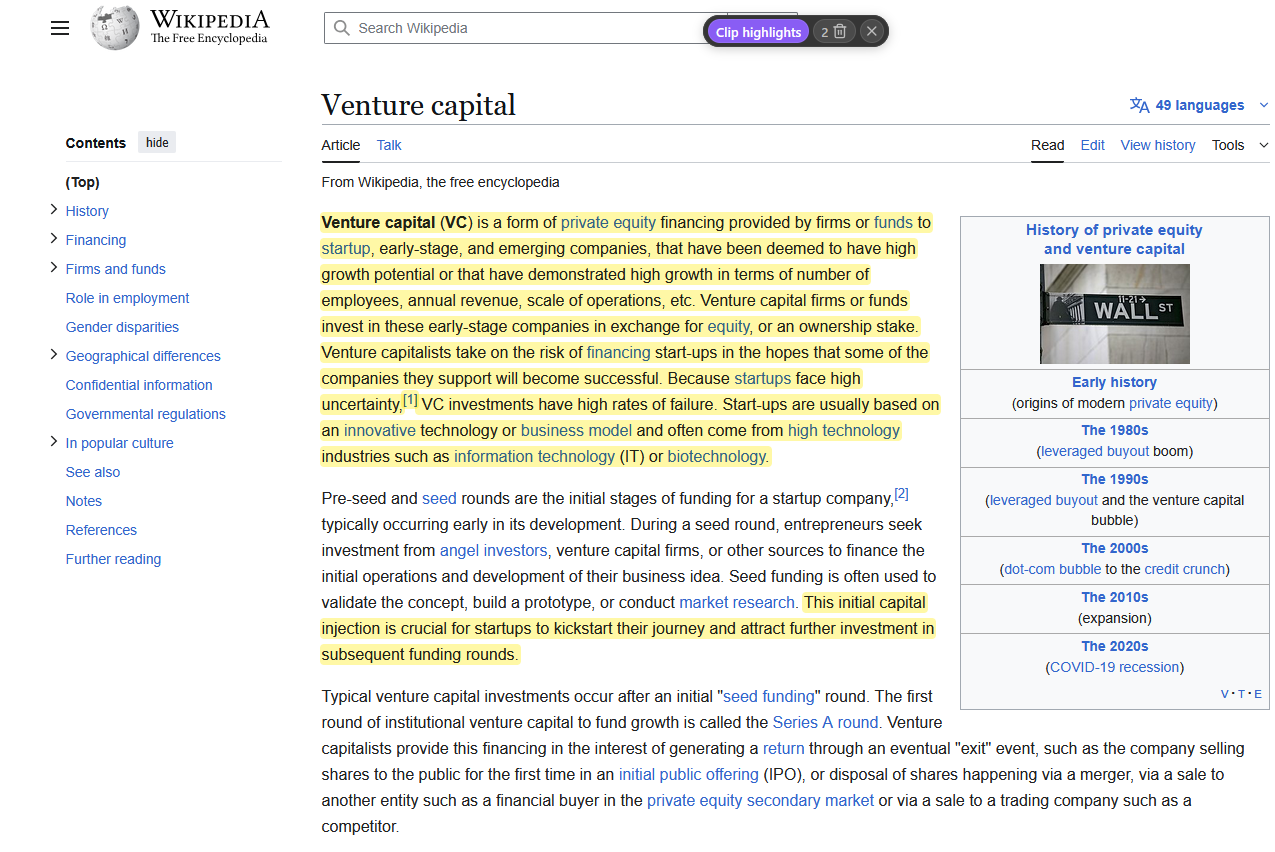1275x852 pixels.
Task: Switch to the Talk tab
Action: tap(389, 145)
